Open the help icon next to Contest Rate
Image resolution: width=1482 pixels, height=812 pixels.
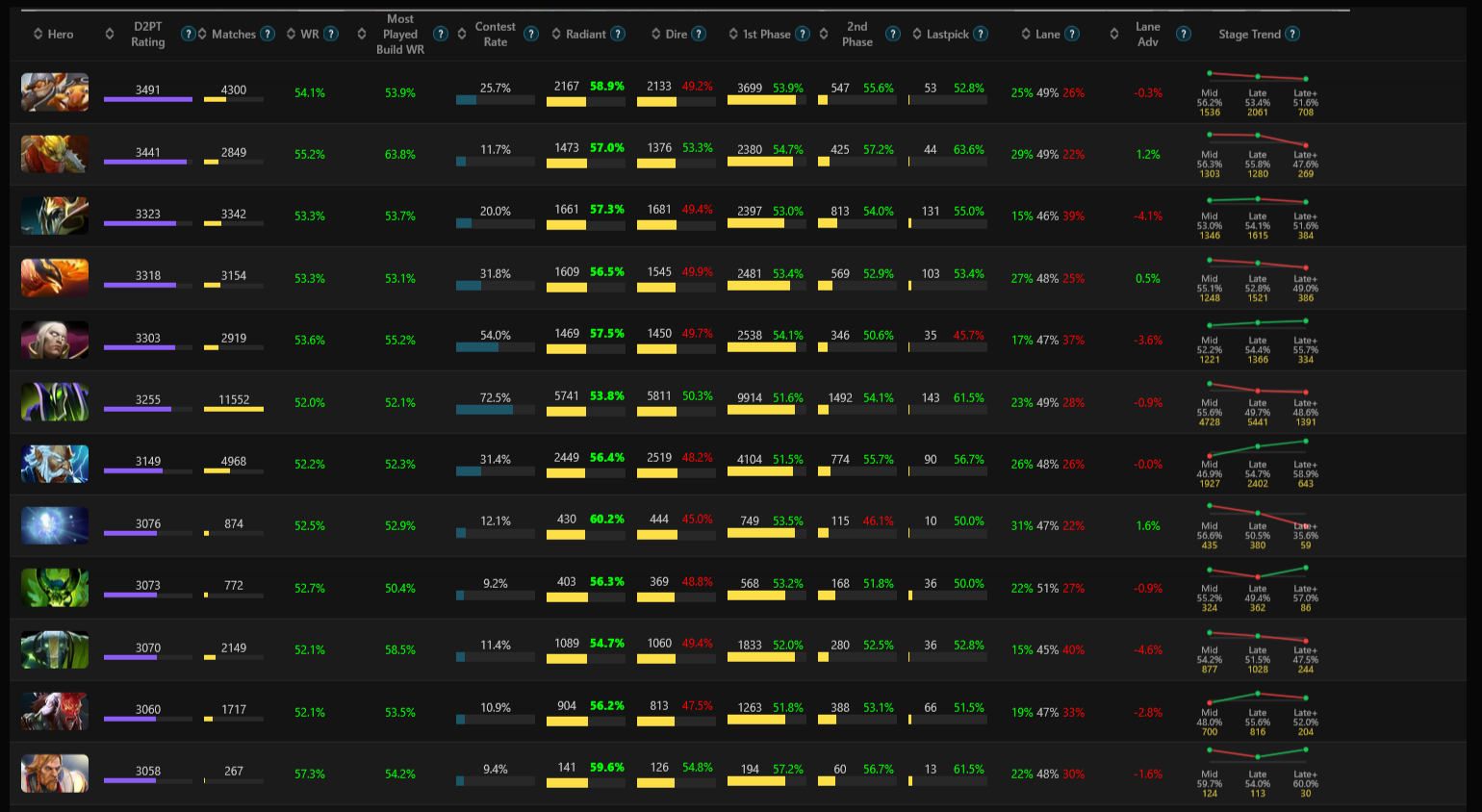click(531, 34)
